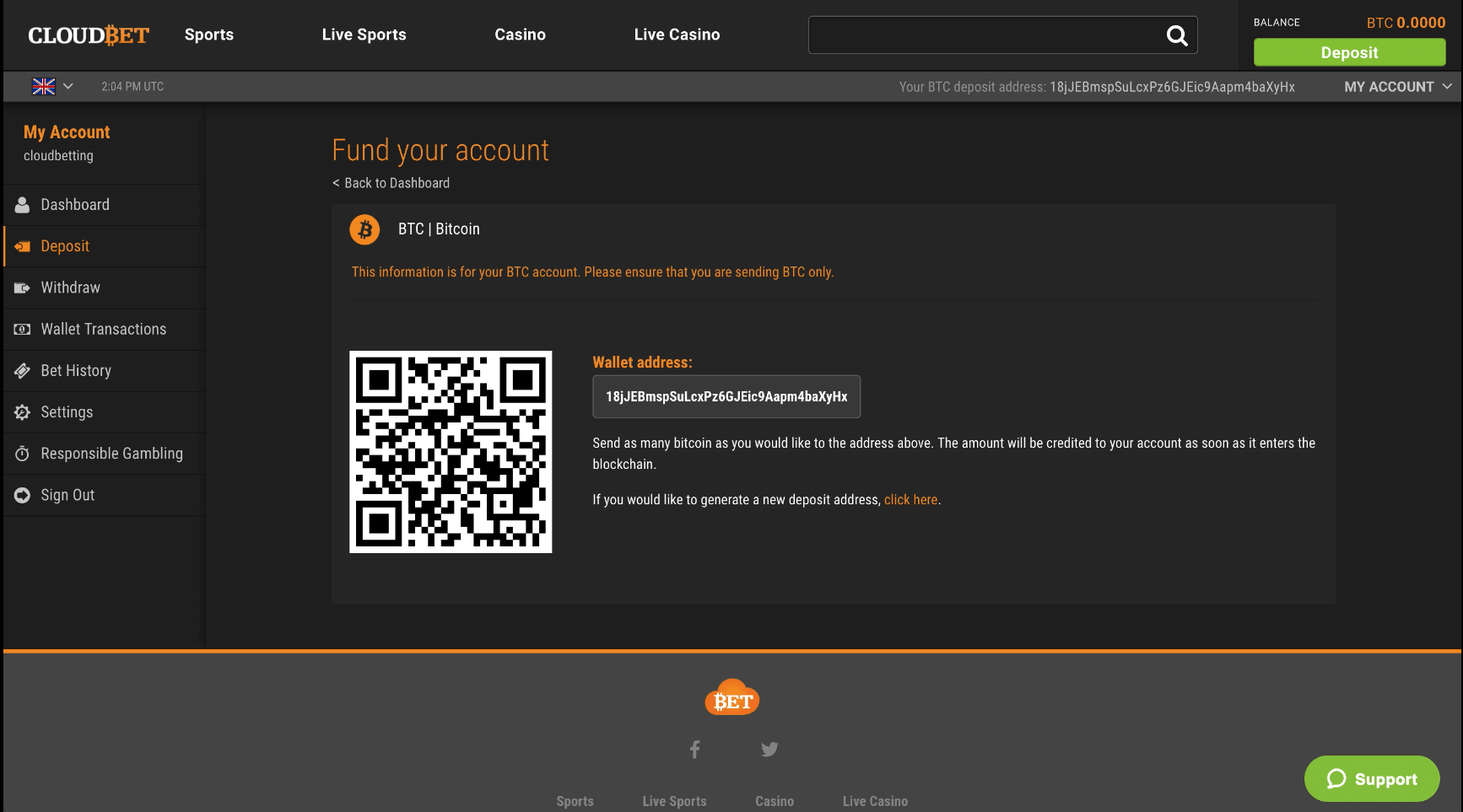Screen dimensions: 1463x812
Task: Click the green Deposit button
Action: click(1350, 52)
